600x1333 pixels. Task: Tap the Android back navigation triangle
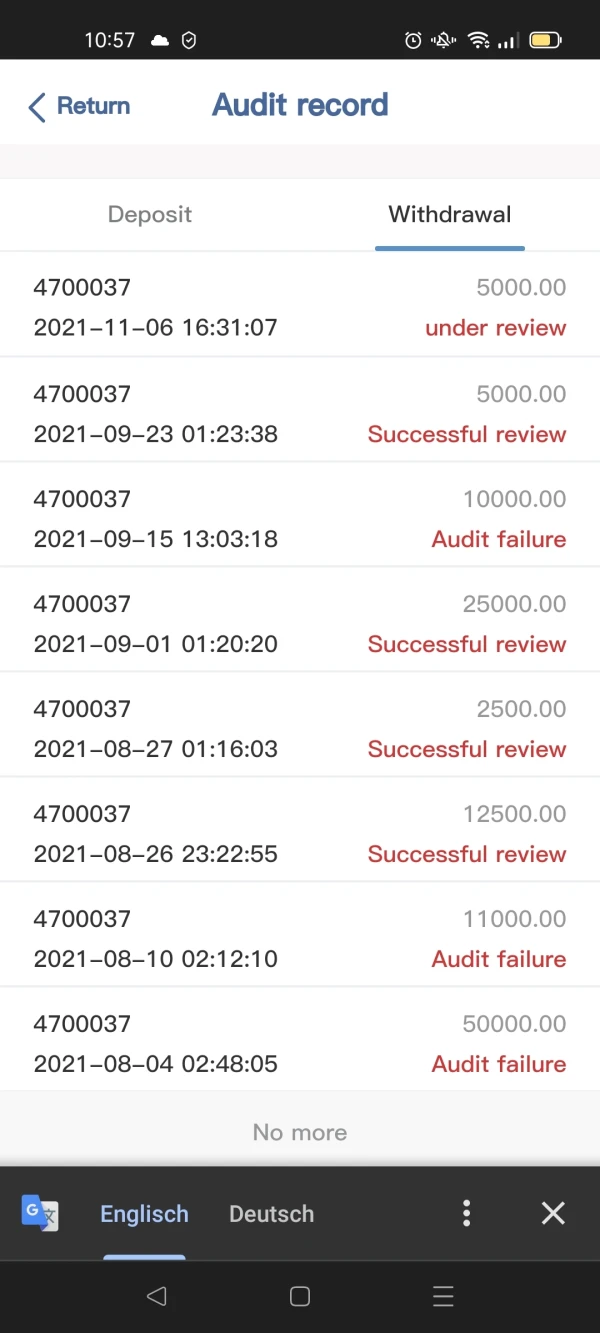coord(156,1296)
